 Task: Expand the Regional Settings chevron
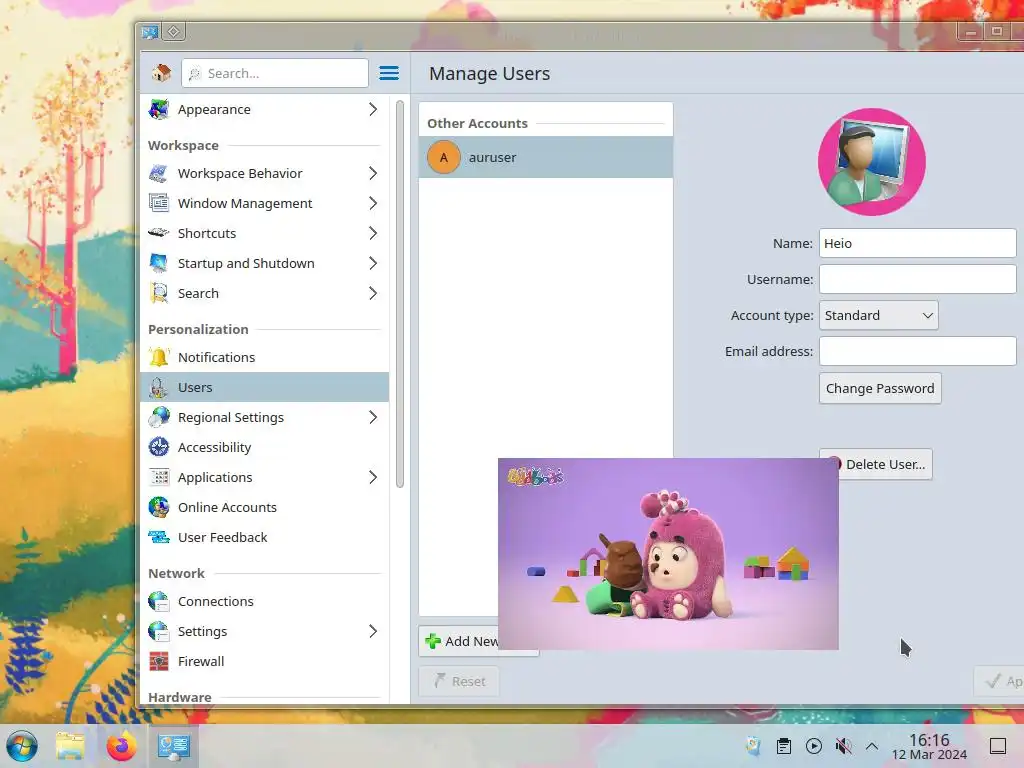point(373,417)
